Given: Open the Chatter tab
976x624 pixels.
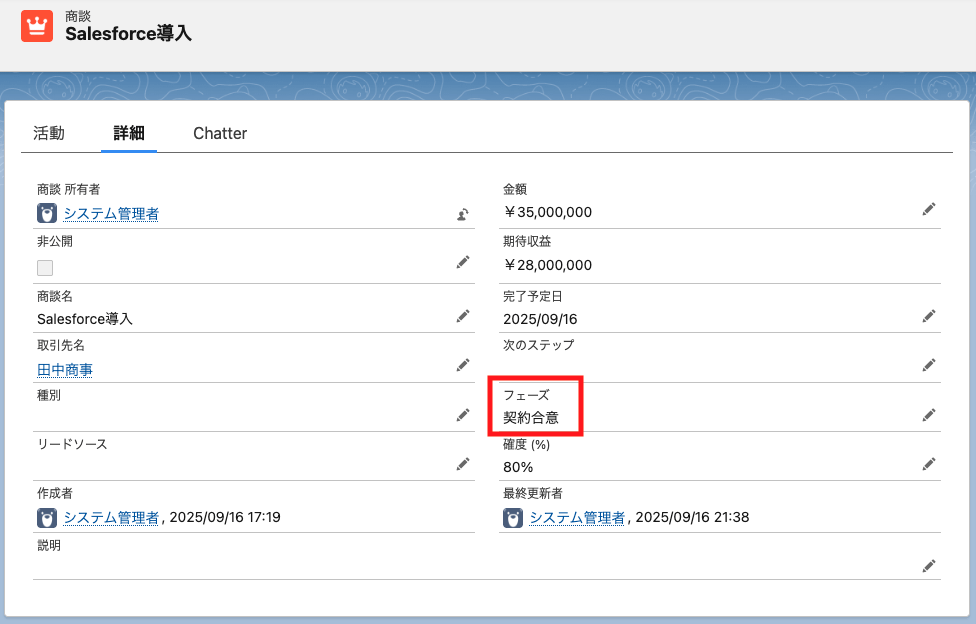Looking at the screenshot, I should (220, 133).
